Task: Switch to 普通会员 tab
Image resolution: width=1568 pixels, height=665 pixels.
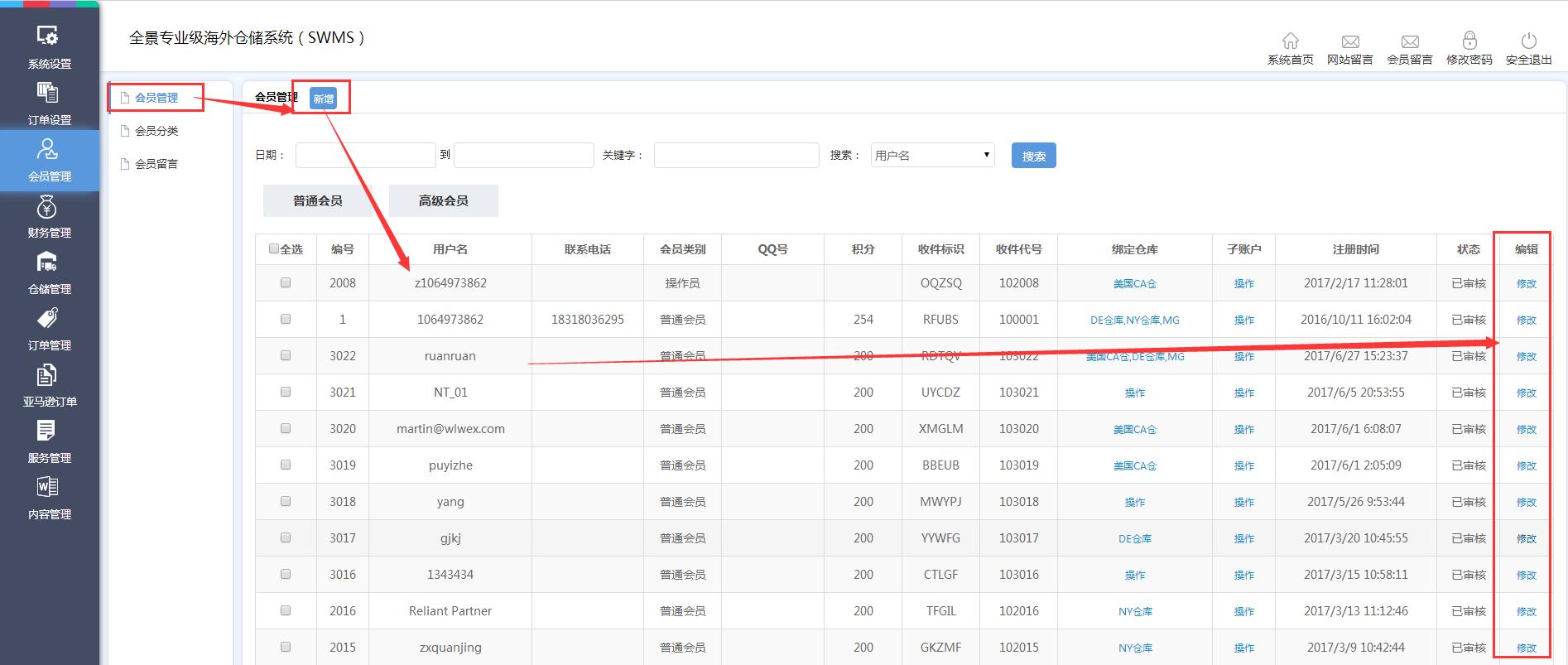Action: coord(317,200)
